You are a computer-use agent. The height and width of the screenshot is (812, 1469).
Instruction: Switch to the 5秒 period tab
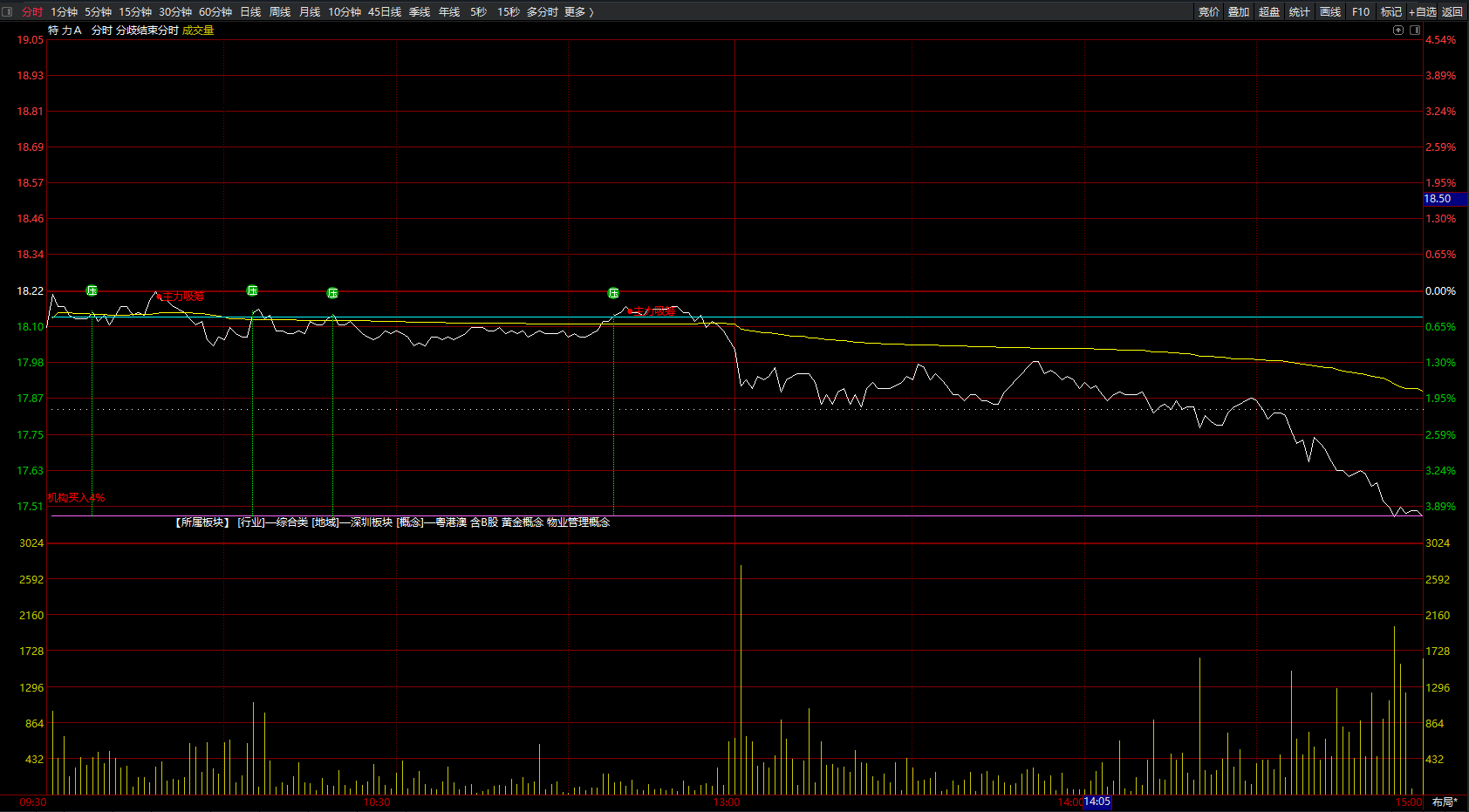(478, 11)
